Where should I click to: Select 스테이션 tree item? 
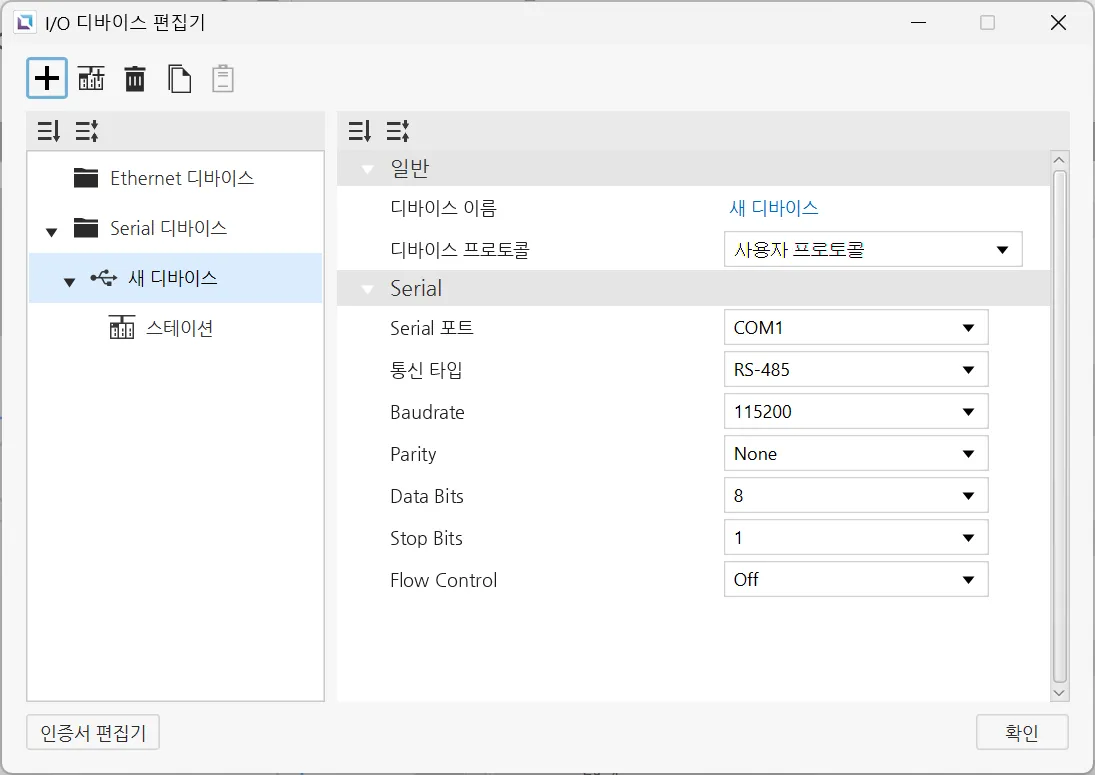coord(179,328)
